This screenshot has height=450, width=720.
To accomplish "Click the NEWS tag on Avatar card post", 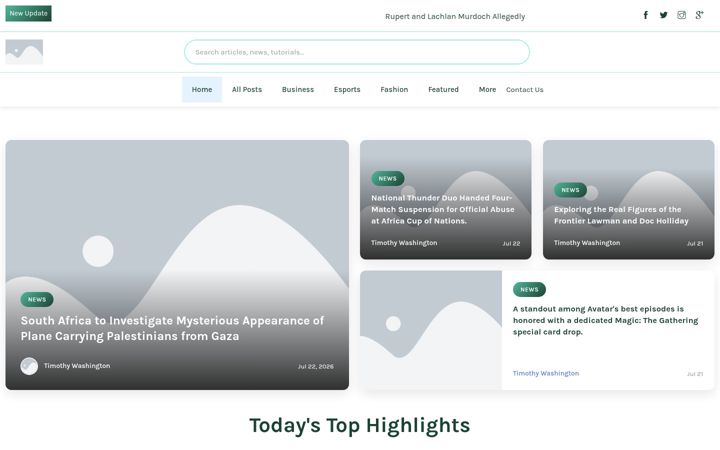I will pyautogui.click(x=529, y=290).
